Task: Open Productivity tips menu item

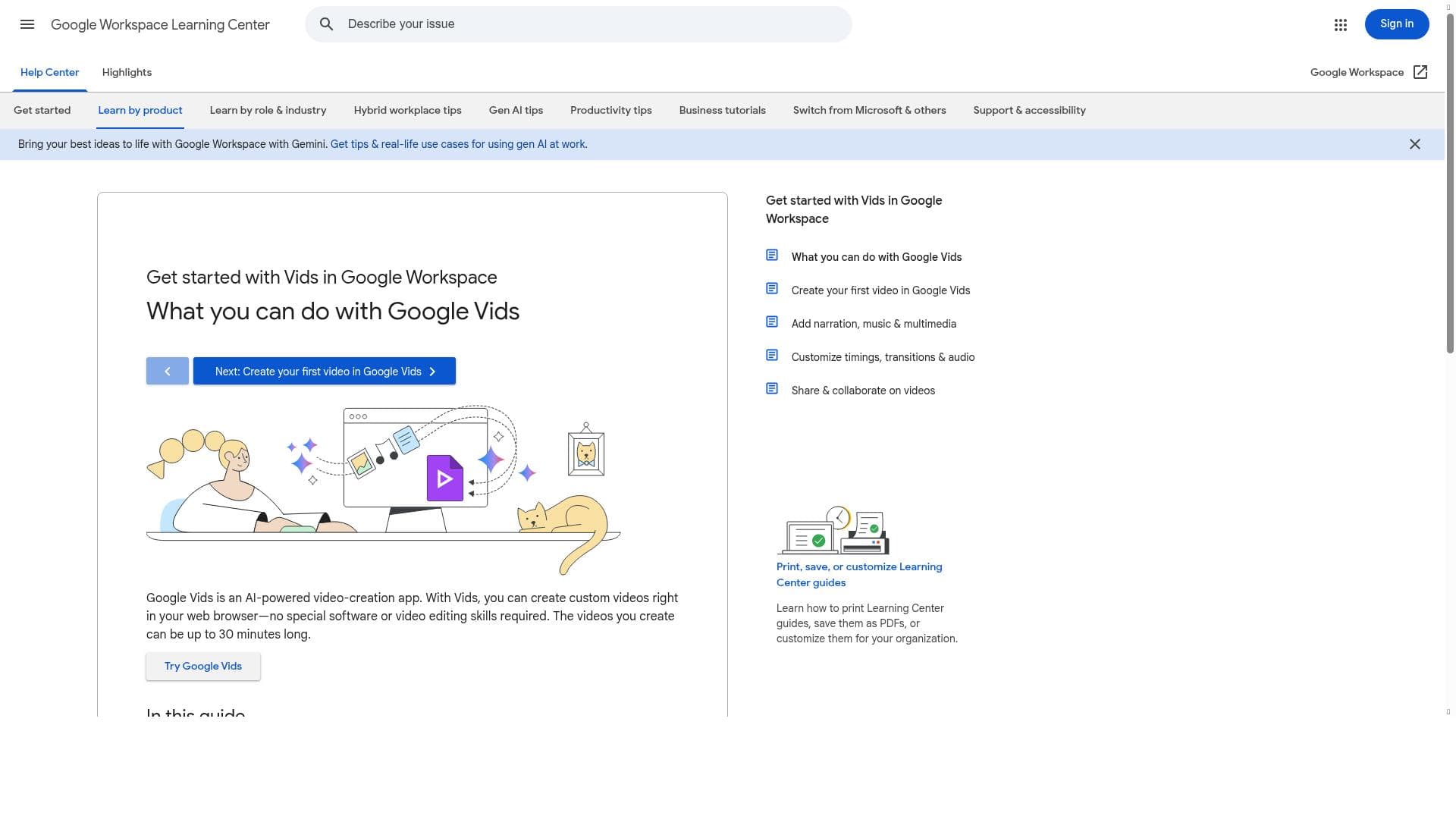Action: click(x=611, y=111)
